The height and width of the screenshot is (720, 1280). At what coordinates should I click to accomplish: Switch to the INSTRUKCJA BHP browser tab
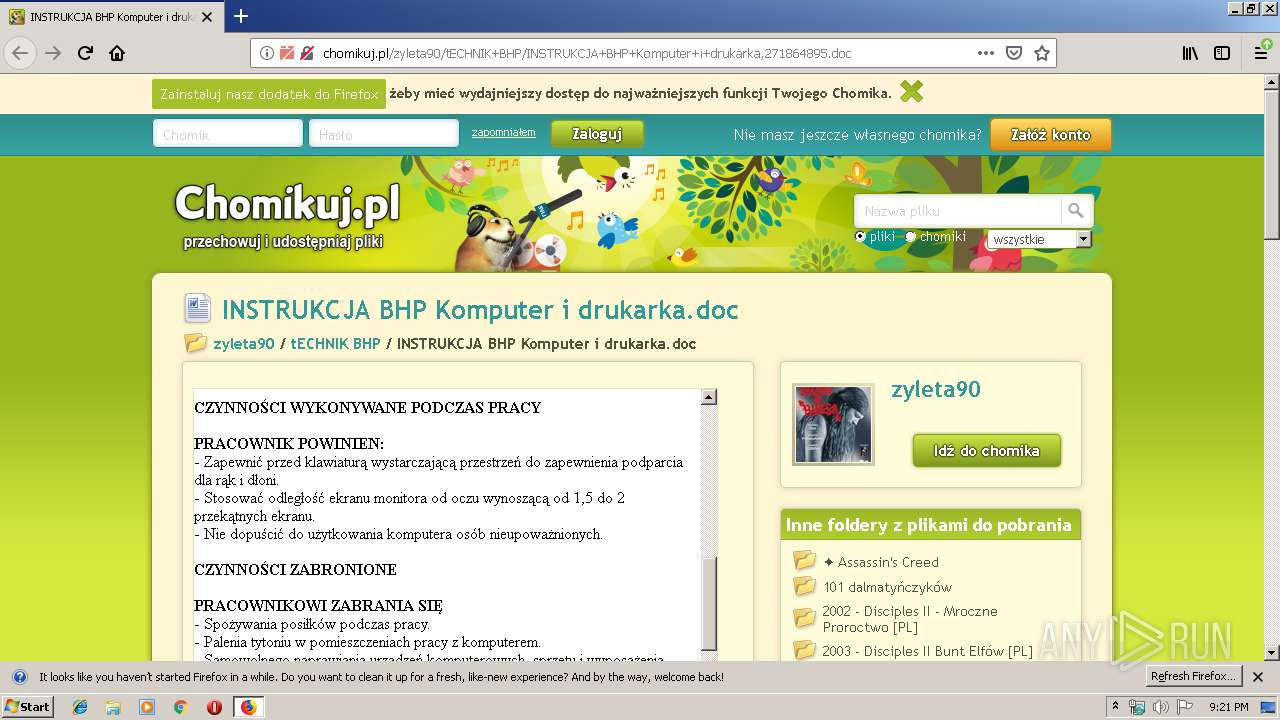pyautogui.click(x=112, y=17)
